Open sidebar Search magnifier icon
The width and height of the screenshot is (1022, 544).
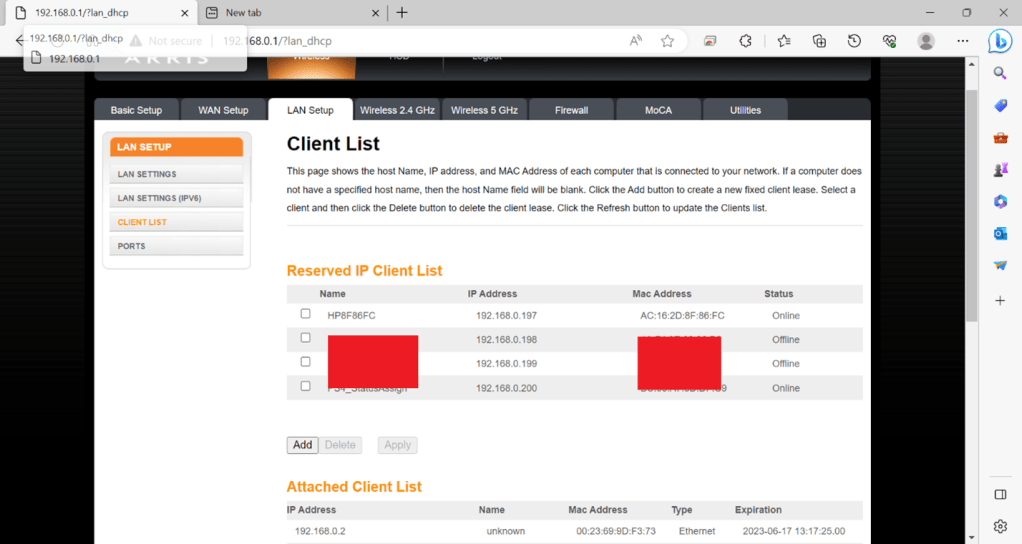click(x=999, y=73)
